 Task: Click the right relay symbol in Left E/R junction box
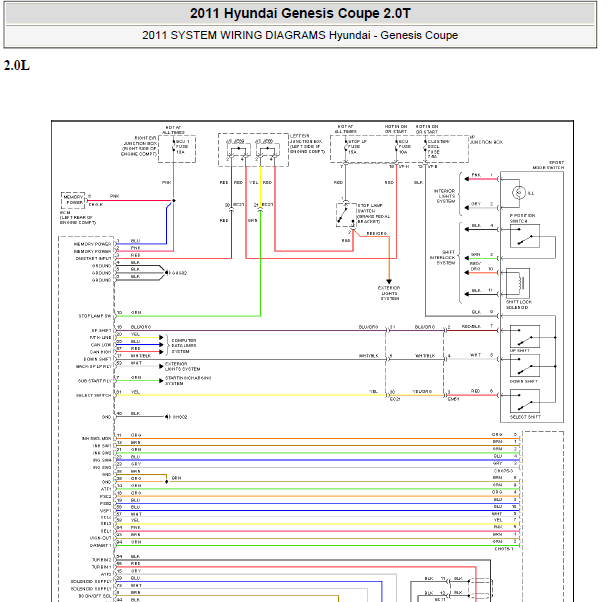click(267, 150)
